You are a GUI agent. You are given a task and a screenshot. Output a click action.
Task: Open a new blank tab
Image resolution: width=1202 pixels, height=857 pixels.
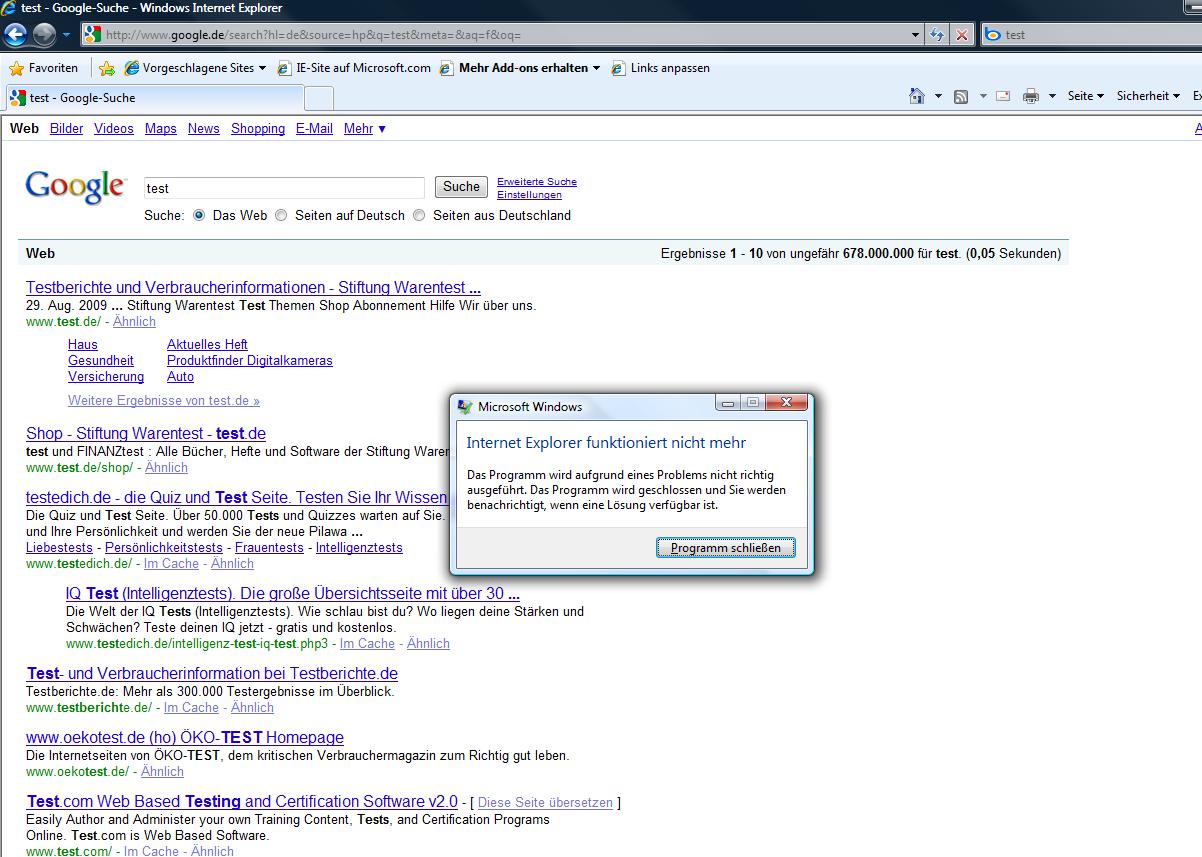point(318,98)
